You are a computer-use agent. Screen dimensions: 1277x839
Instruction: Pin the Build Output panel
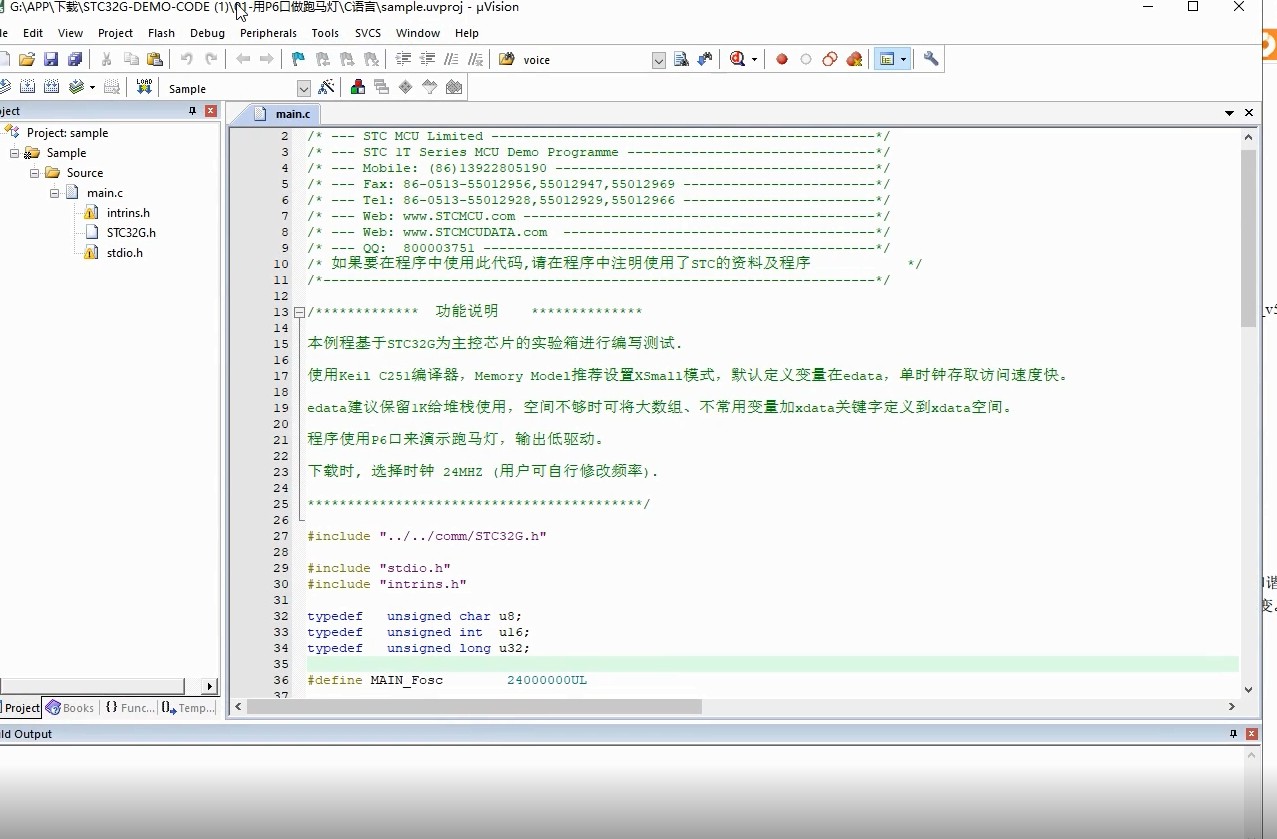pos(1233,734)
